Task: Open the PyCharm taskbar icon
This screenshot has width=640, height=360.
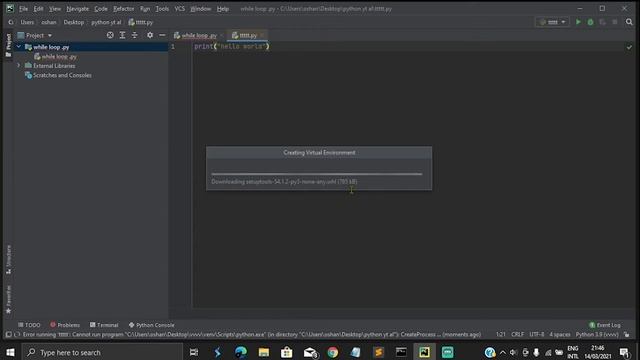Action: pyautogui.click(x=424, y=352)
